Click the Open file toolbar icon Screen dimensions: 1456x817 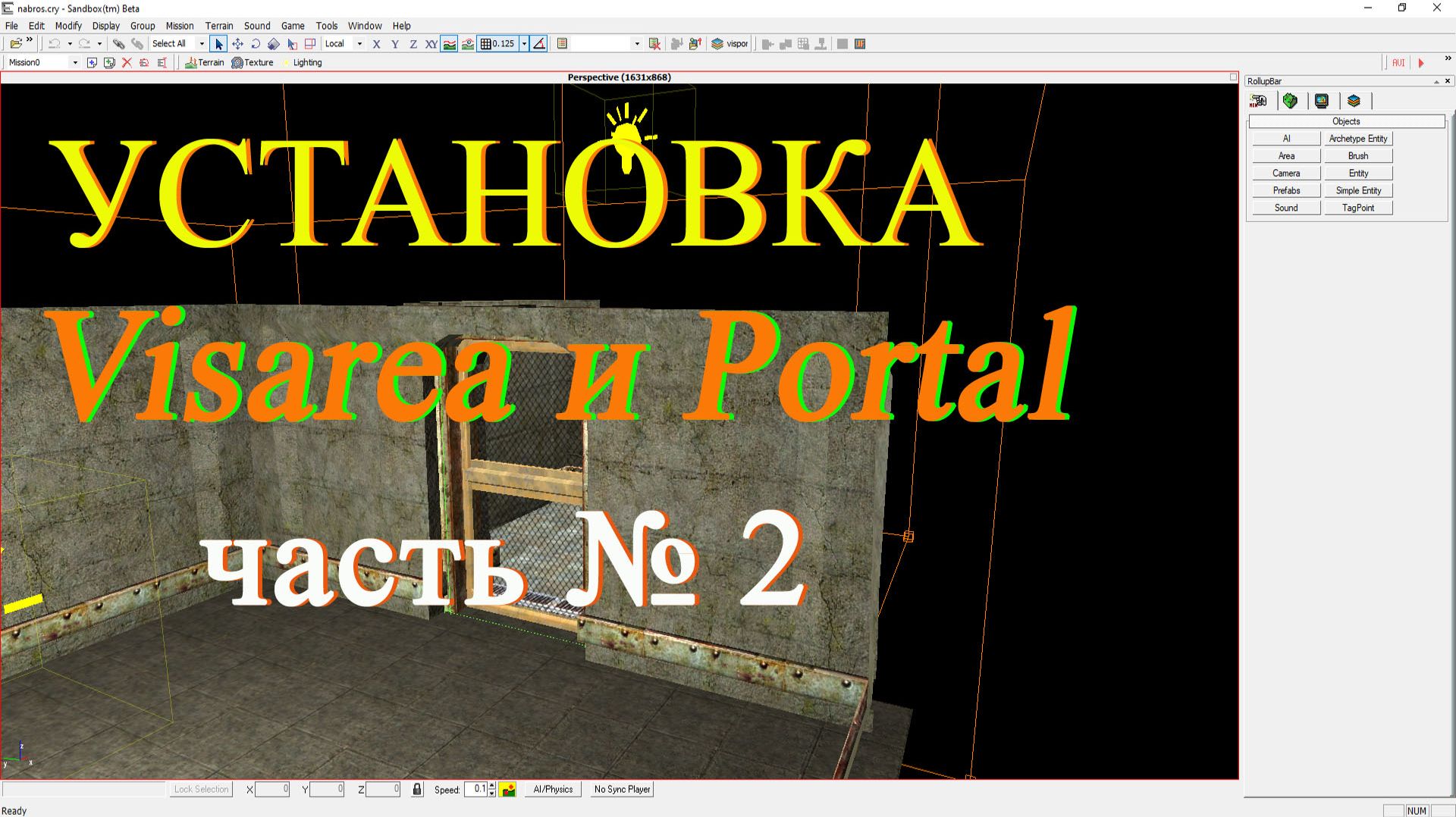(x=16, y=44)
